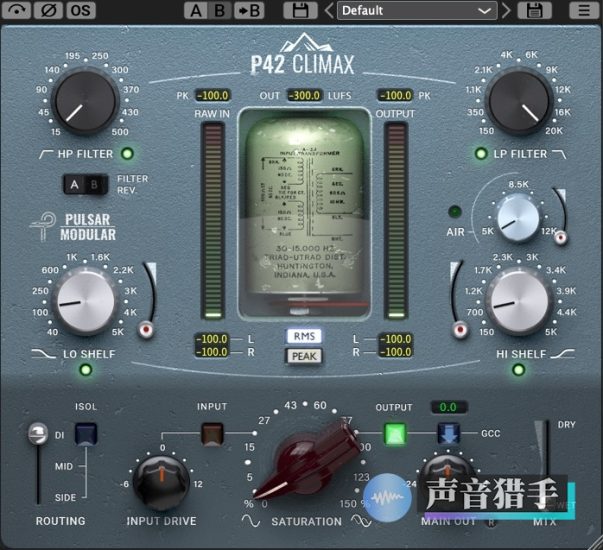The width and height of the screenshot is (603, 550).
Task: Click the LO SHELF frequency knob
Action: pos(85,301)
